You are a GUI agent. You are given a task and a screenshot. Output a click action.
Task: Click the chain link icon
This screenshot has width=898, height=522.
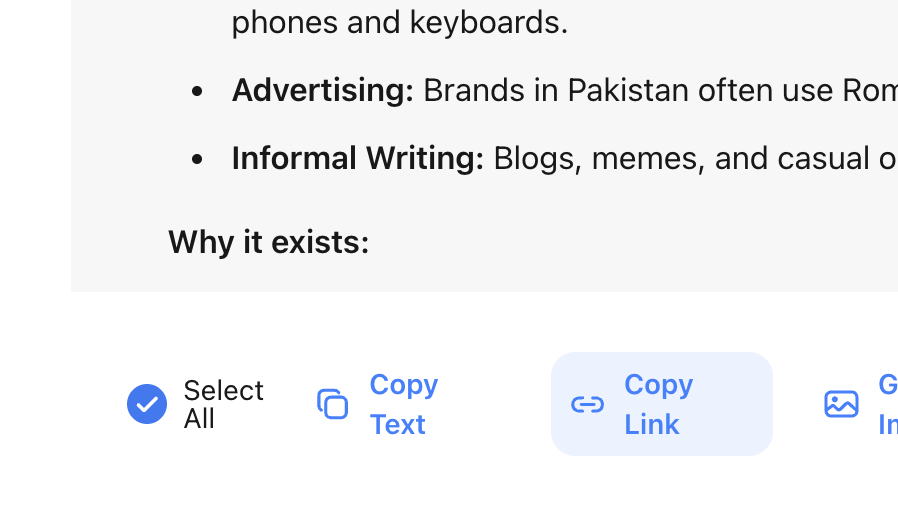click(588, 404)
